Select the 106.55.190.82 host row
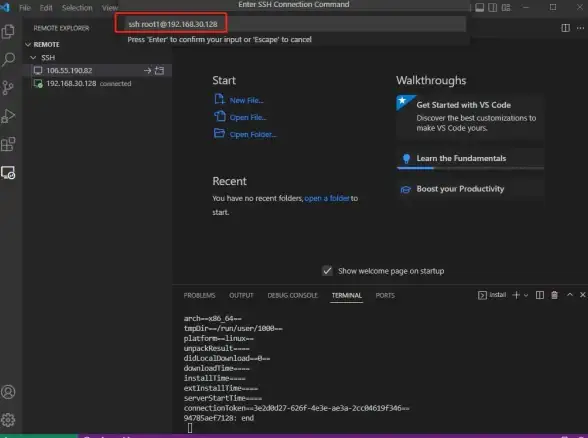This screenshot has height=438, width=588. pyautogui.click(x=97, y=70)
